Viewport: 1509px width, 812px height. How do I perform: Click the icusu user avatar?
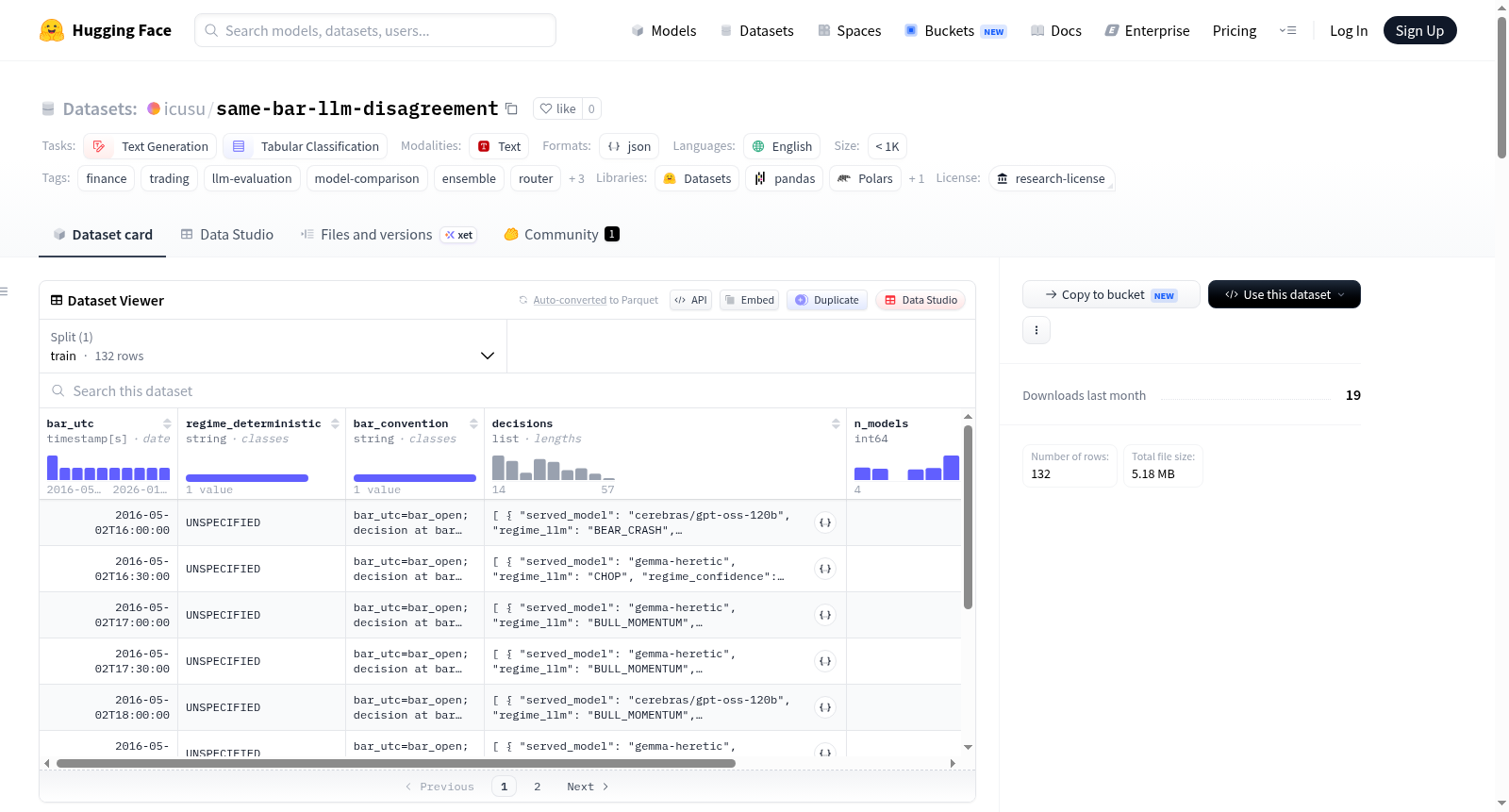coord(154,108)
